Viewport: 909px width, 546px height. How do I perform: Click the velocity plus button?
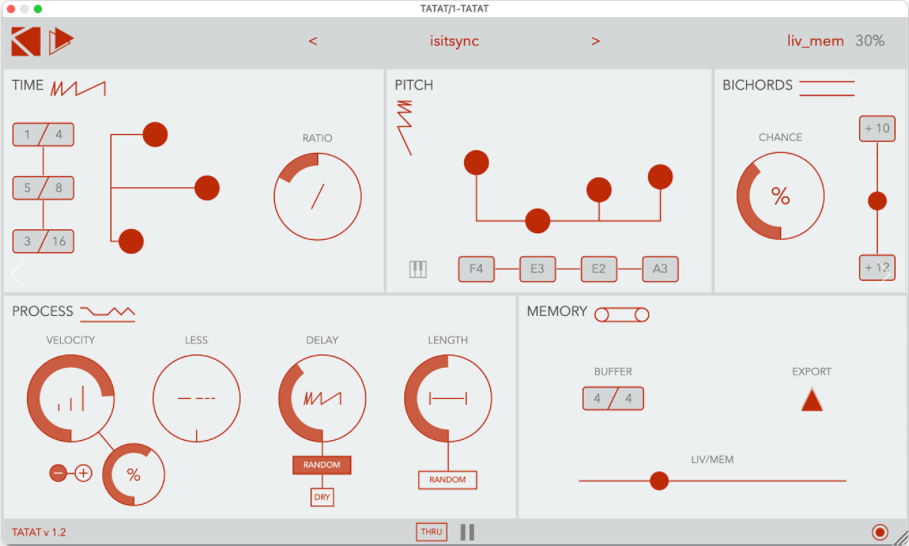(x=83, y=473)
